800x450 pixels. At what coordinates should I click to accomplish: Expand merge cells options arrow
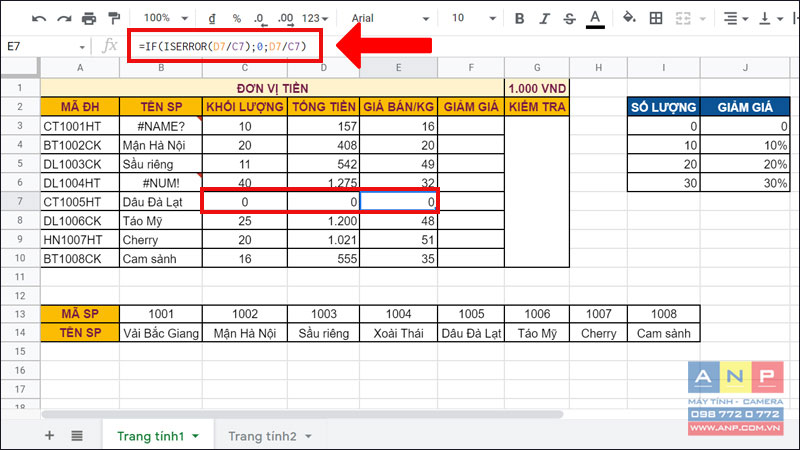703,19
